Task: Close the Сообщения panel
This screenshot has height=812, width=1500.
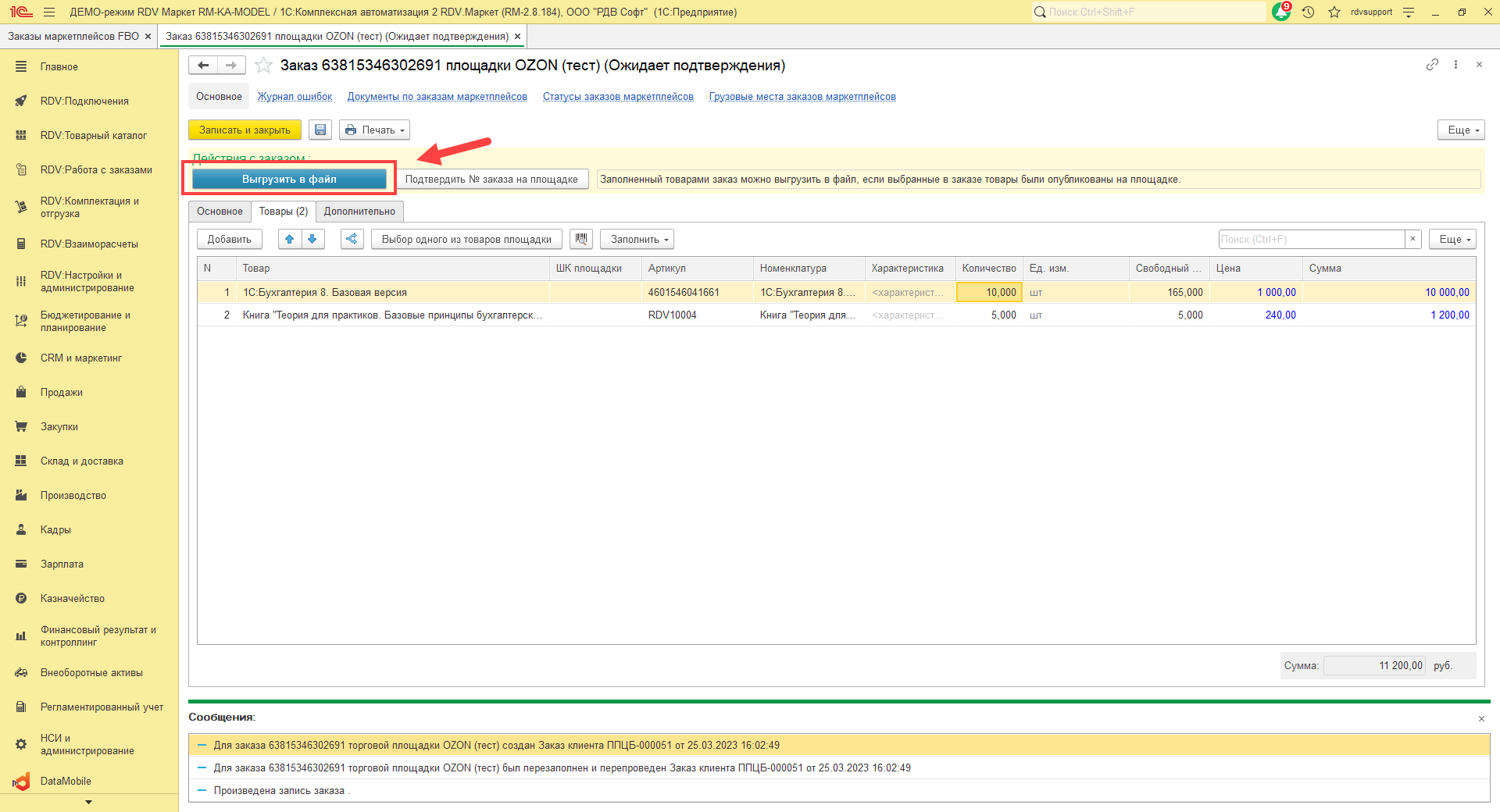Action: pyautogui.click(x=1481, y=718)
